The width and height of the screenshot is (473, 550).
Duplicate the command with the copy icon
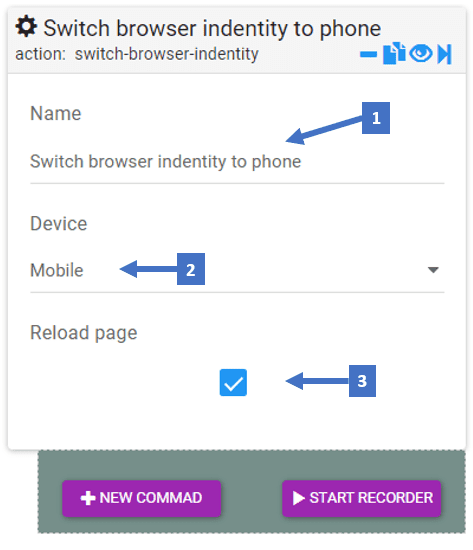(x=394, y=53)
